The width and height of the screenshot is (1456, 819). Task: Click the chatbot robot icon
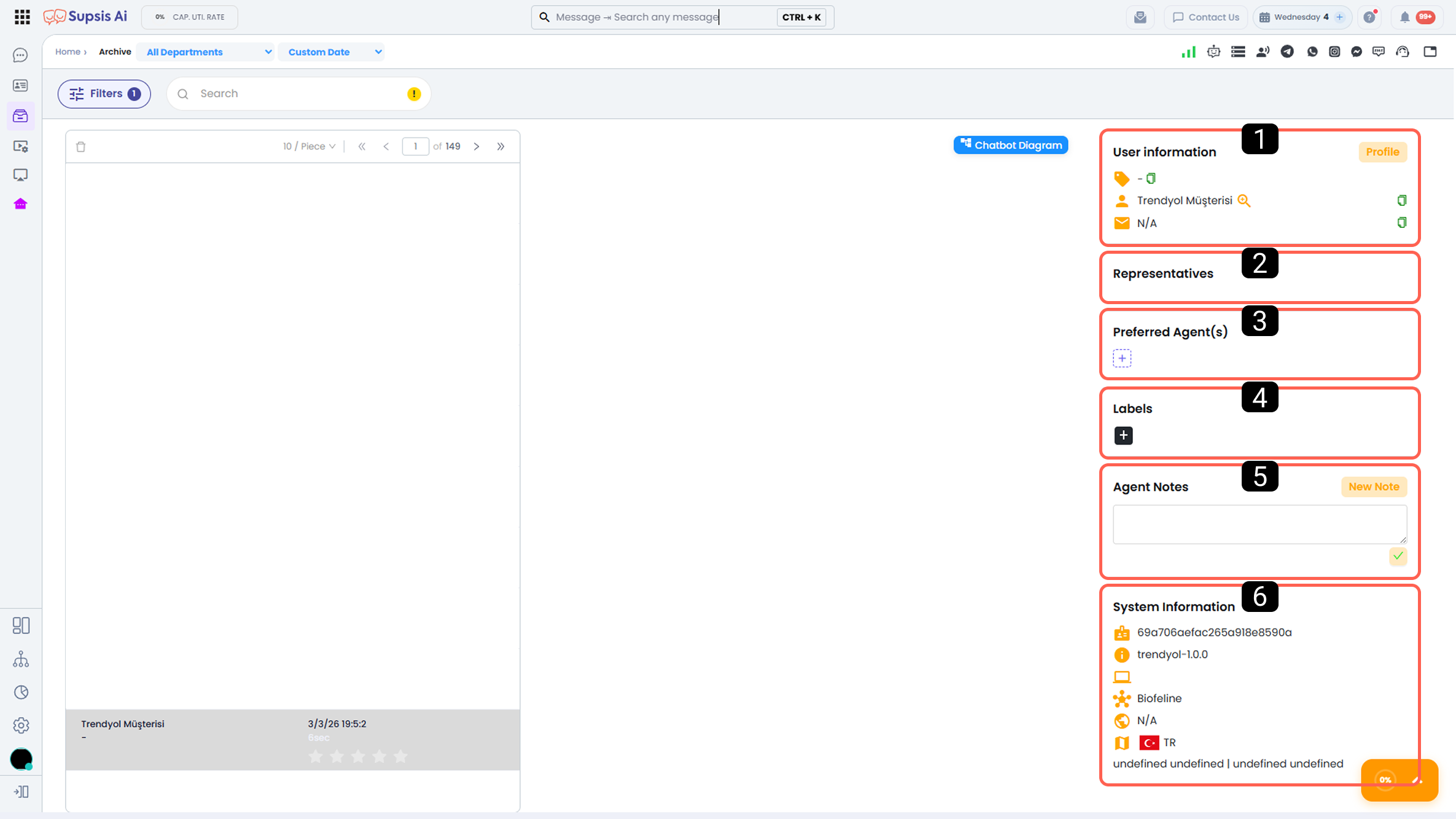tap(1213, 52)
